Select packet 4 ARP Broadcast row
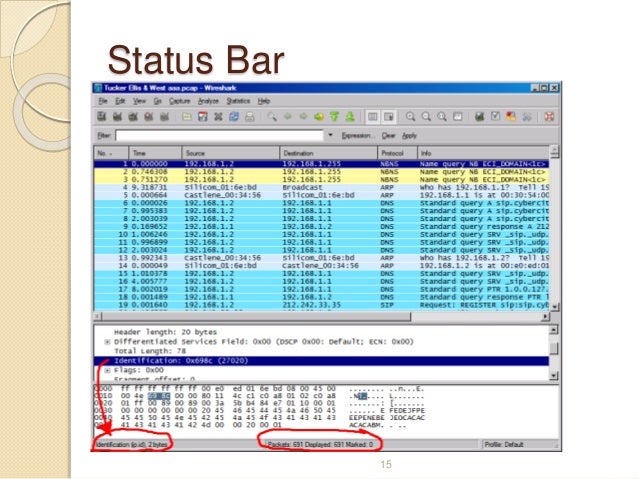The width and height of the screenshot is (638, 479). coord(321,187)
